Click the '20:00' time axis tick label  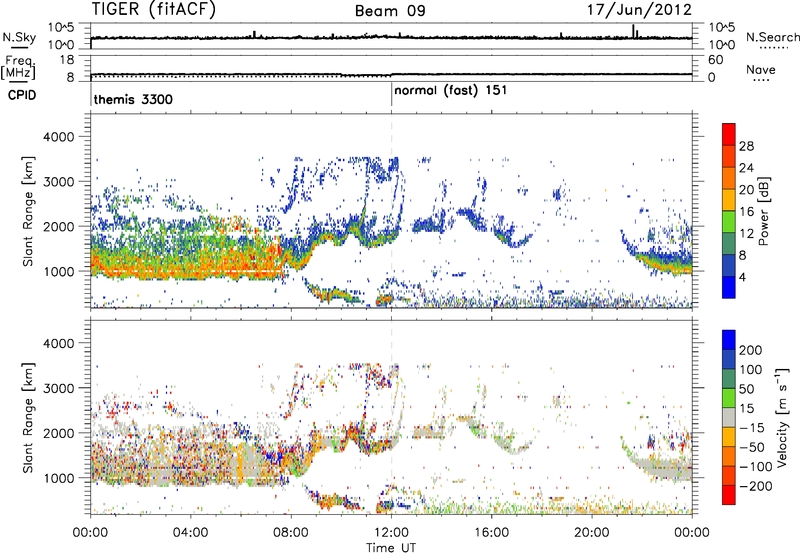click(592, 533)
